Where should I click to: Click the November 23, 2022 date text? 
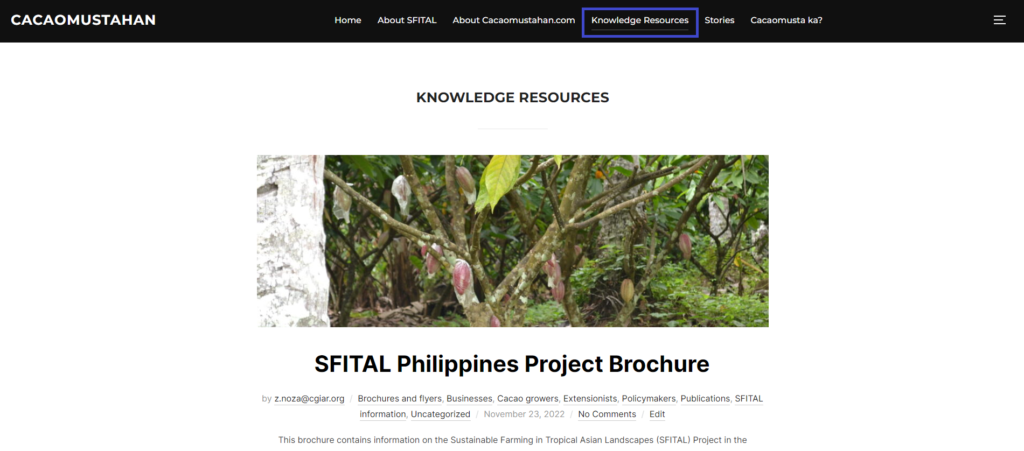point(524,414)
